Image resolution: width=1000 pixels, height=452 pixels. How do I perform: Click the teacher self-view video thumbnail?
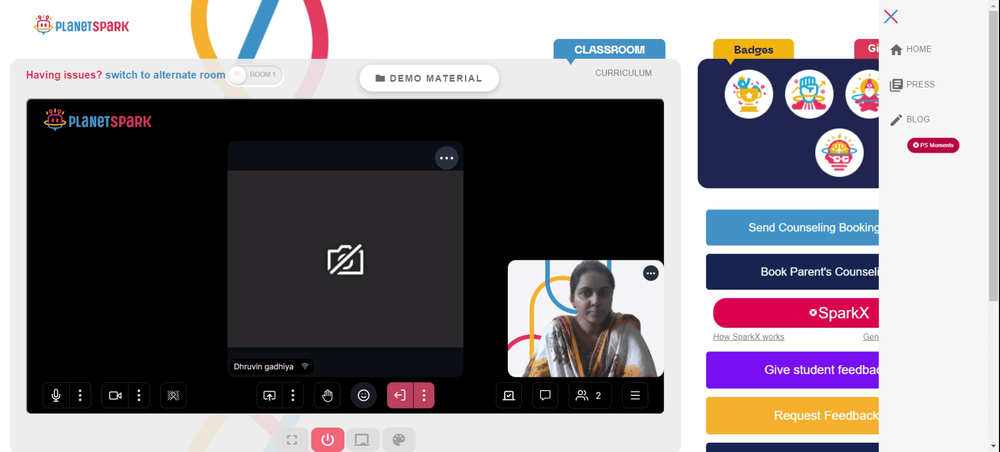tap(585, 318)
